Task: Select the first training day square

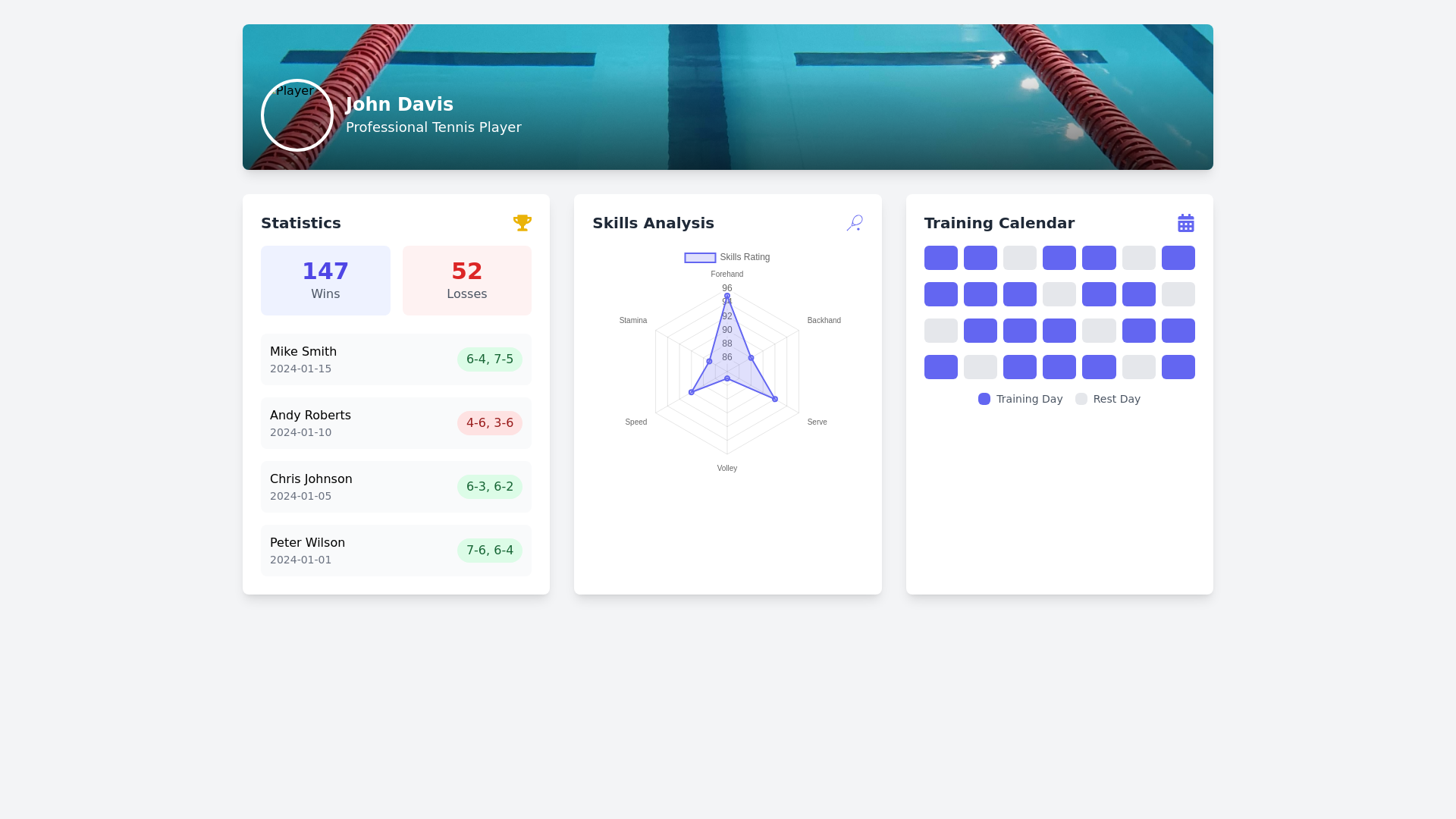Action: click(x=940, y=257)
